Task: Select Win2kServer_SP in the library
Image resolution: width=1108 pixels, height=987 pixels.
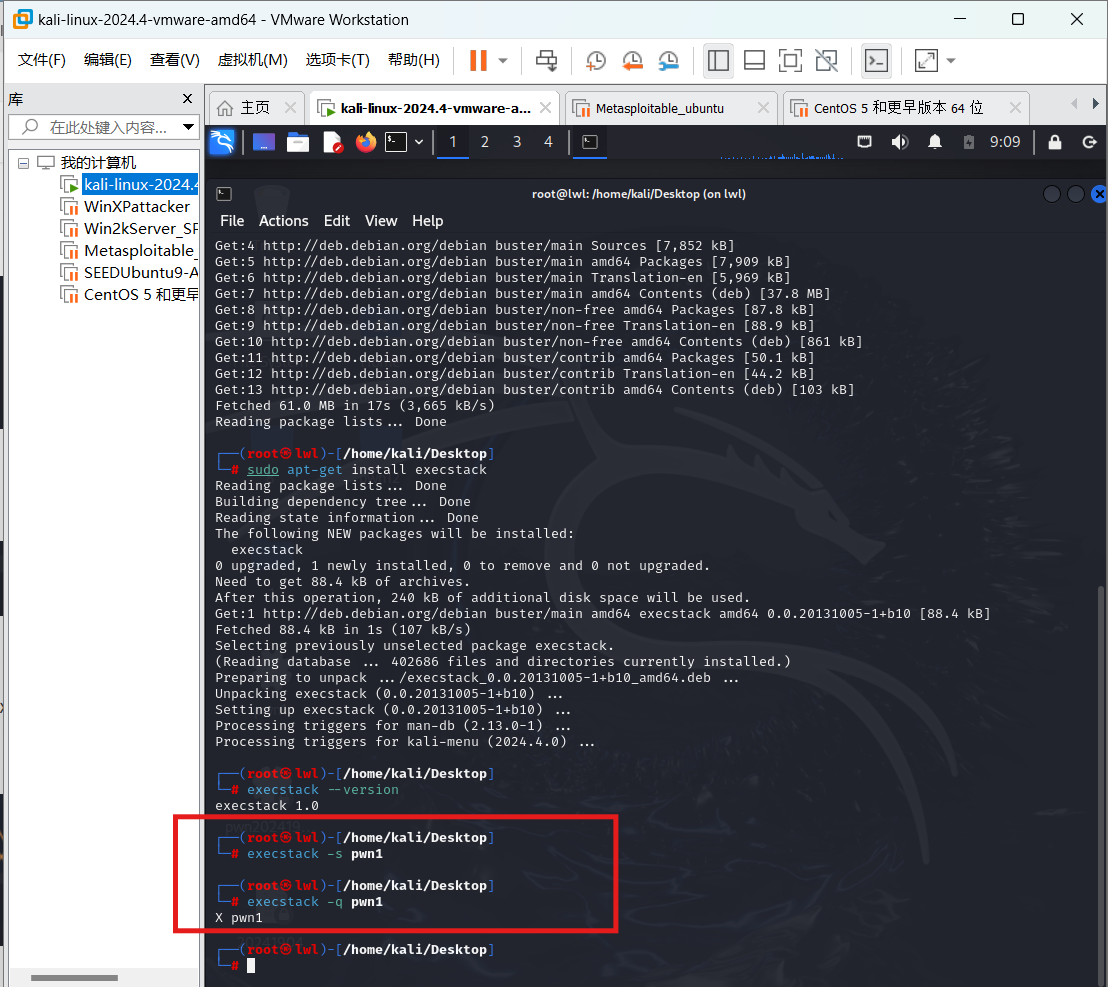Action: point(129,229)
